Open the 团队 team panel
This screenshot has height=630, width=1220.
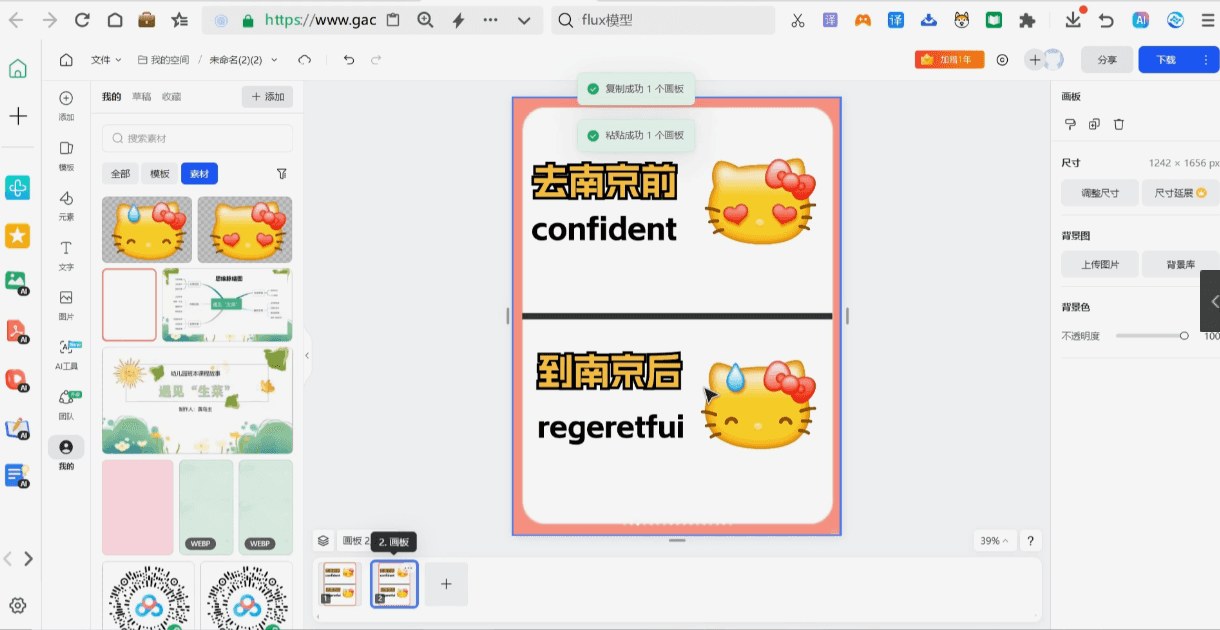66,403
